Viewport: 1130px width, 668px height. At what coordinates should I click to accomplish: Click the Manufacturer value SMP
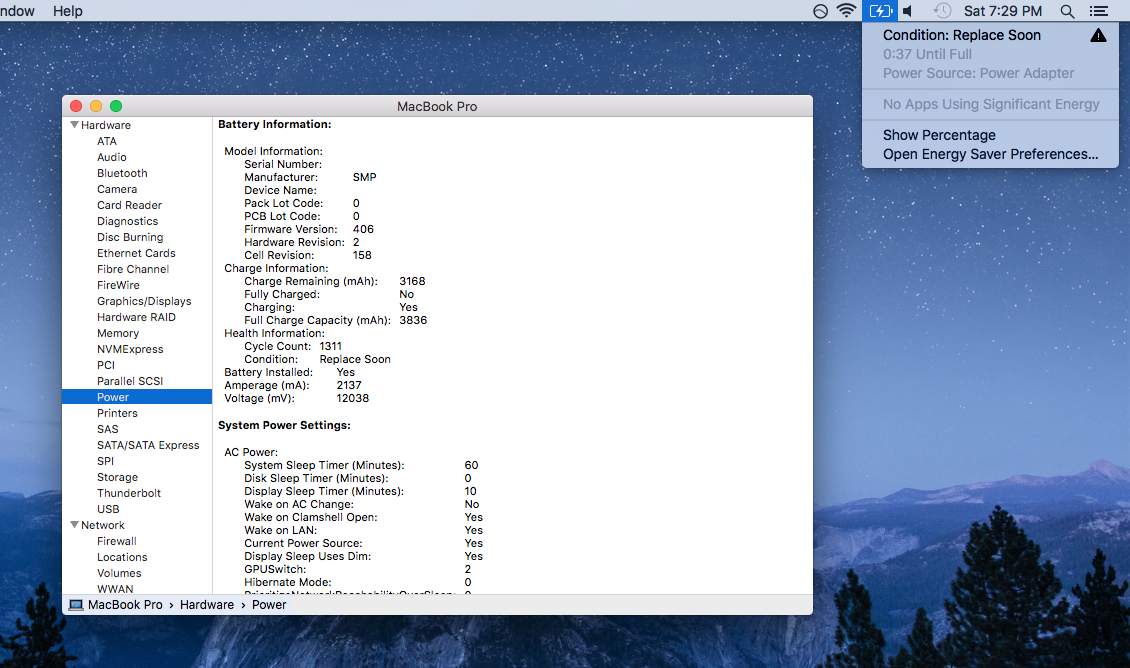click(365, 177)
